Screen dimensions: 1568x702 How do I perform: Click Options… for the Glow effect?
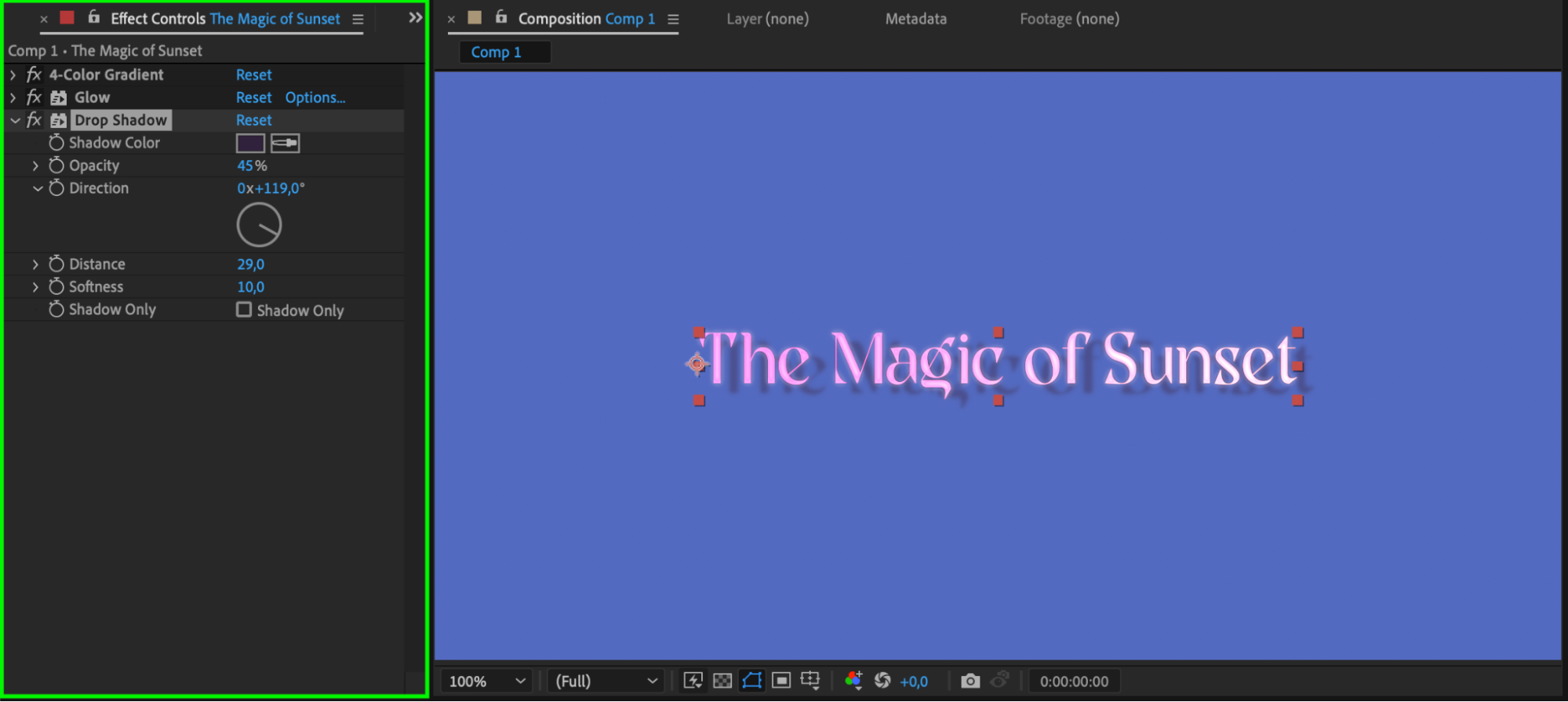315,97
